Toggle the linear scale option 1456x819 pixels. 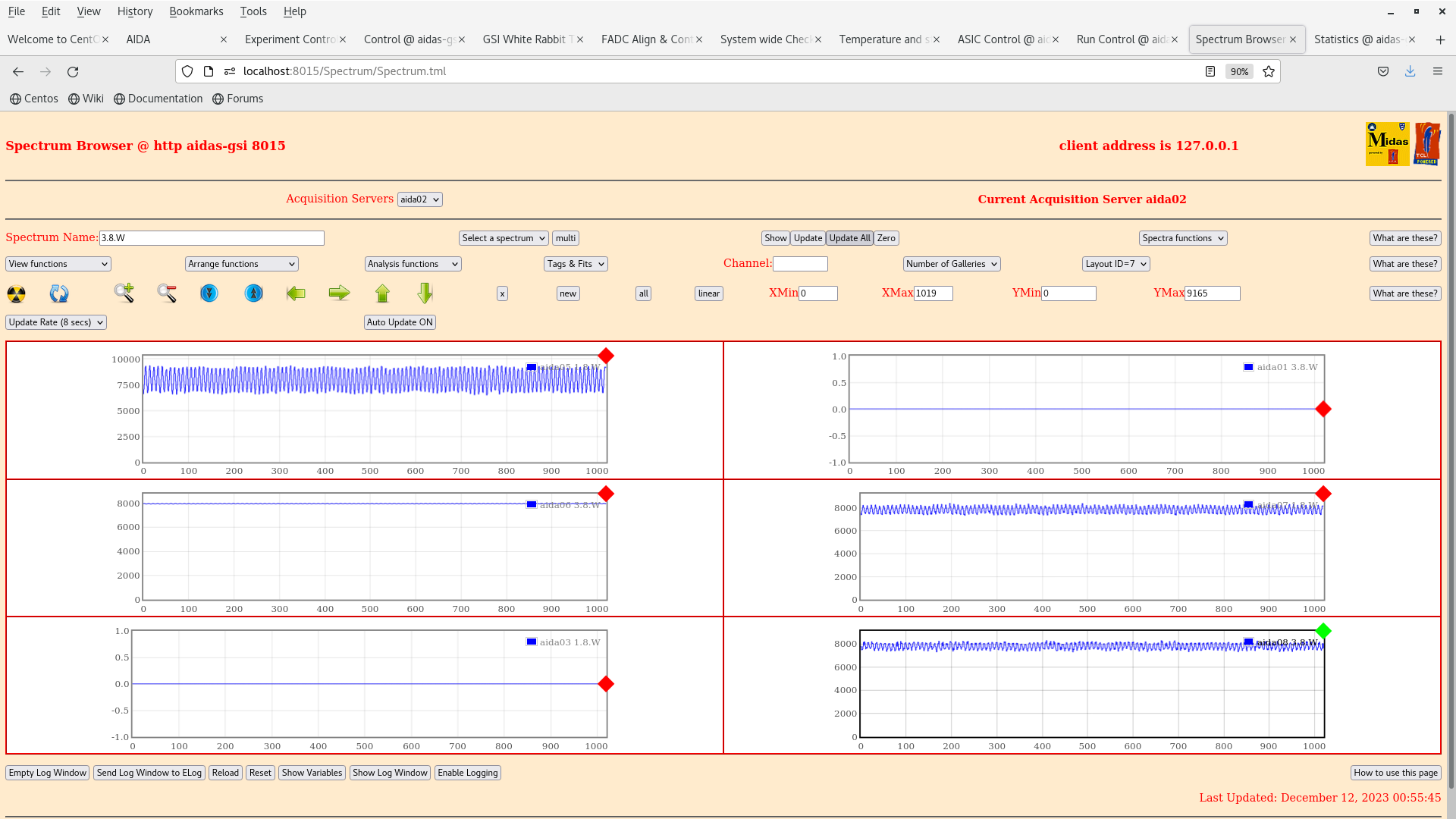tap(708, 293)
